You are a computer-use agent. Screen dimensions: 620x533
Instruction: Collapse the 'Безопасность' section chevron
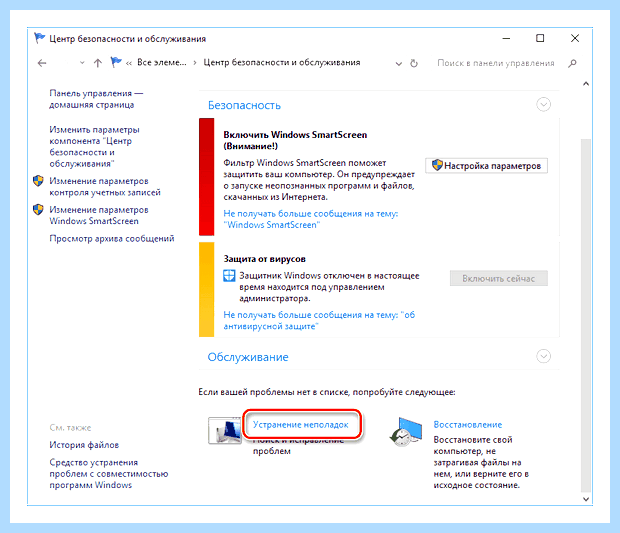pyautogui.click(x=543, y=104)
